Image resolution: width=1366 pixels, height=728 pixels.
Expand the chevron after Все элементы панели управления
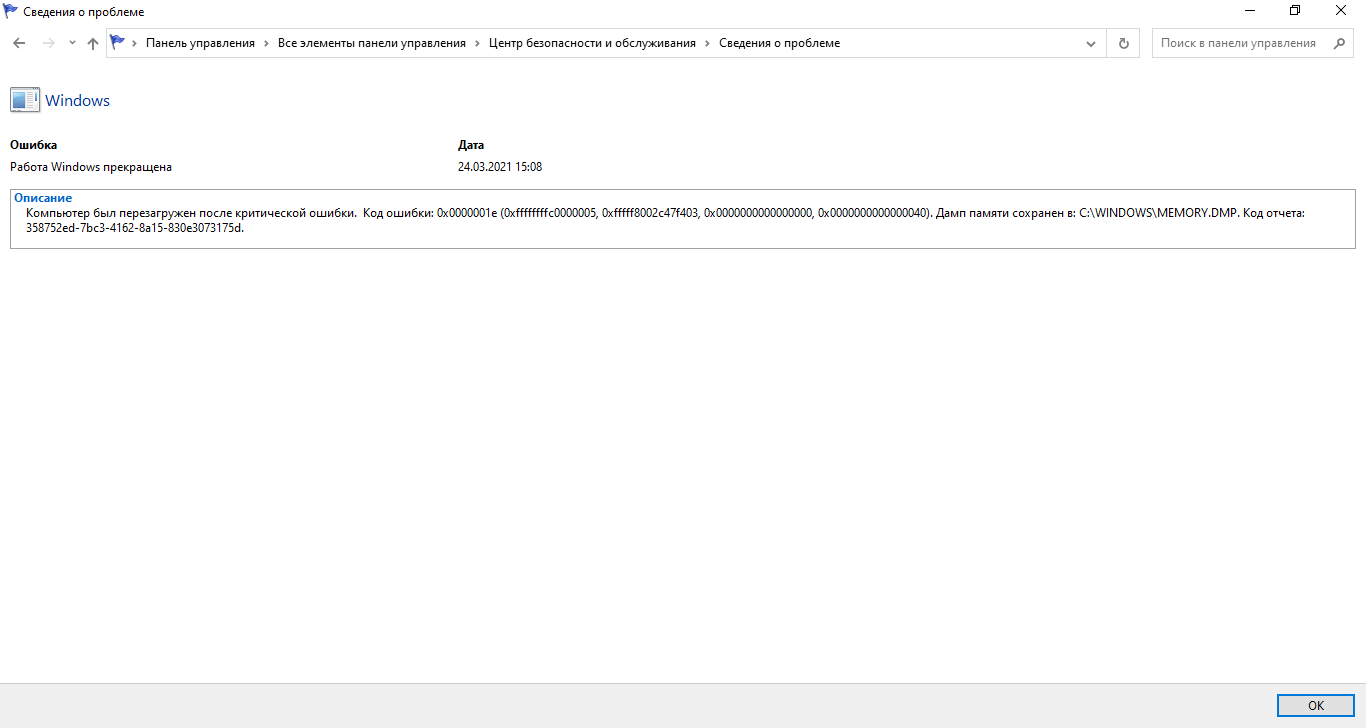478,43
